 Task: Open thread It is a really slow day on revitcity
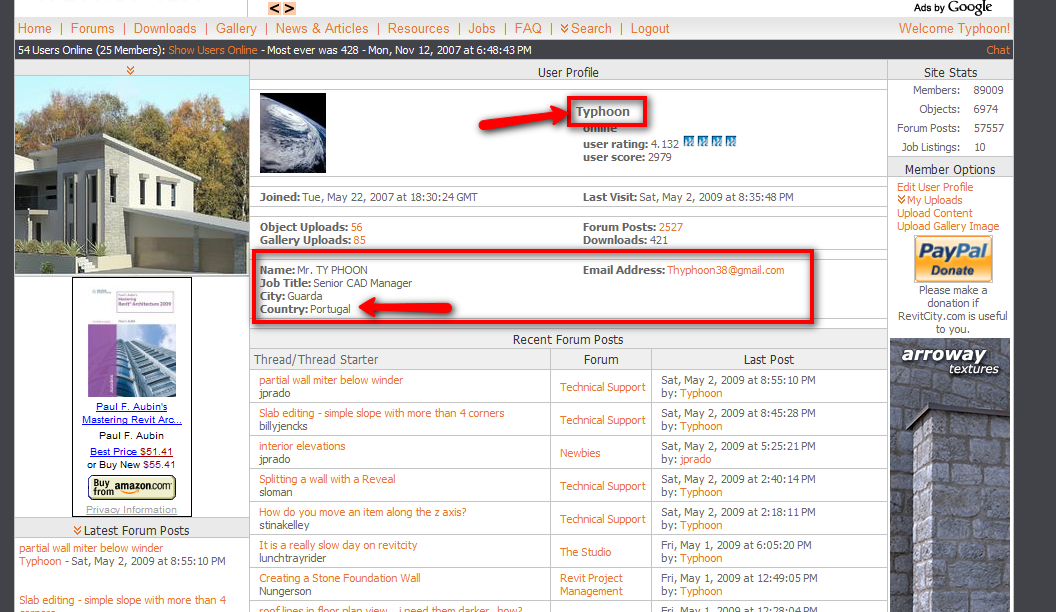tap(338, 545)
